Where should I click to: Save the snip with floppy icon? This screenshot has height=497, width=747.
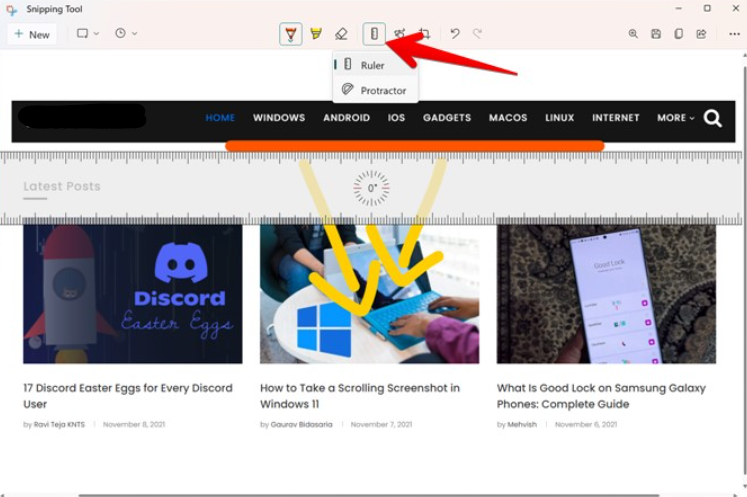click(656, 34)
